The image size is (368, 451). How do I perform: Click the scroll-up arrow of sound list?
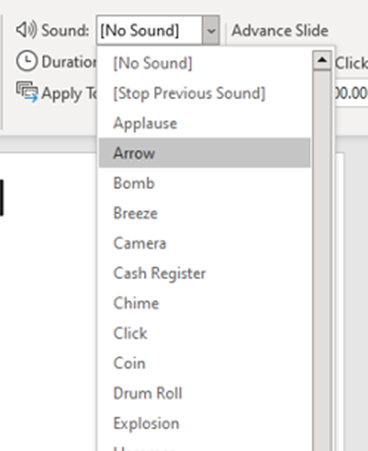tap(322, 60)
